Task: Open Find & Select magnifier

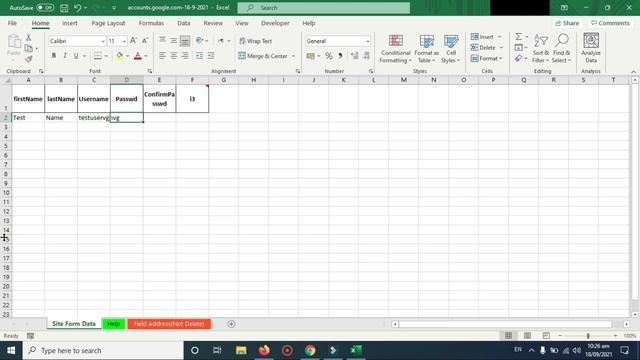Action: pos(562,49)
